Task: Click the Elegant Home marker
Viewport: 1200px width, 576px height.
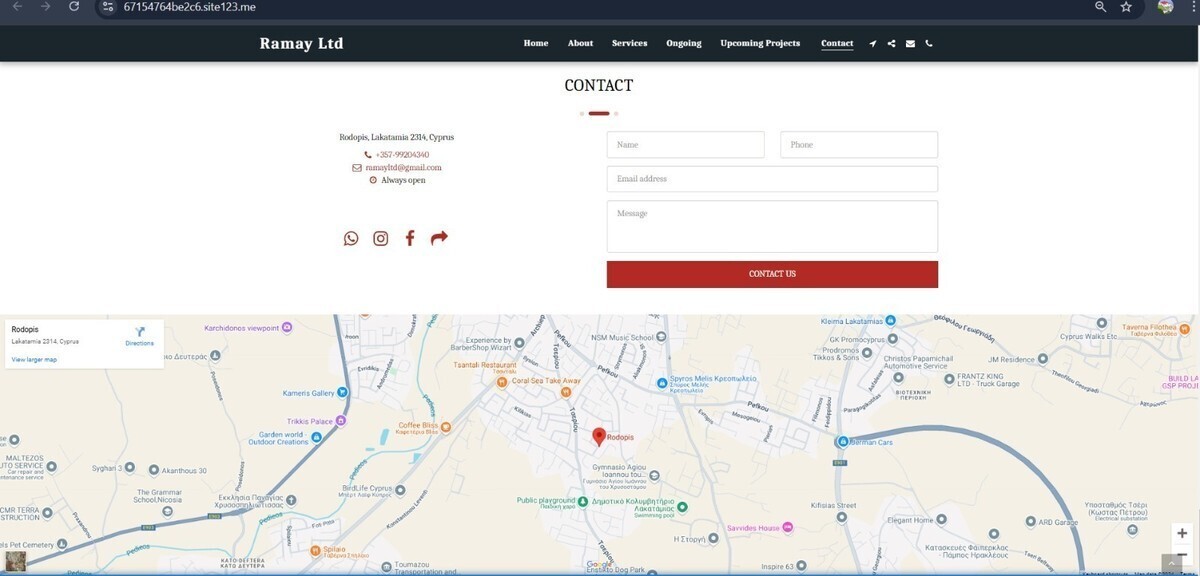Action: point(943,520)
